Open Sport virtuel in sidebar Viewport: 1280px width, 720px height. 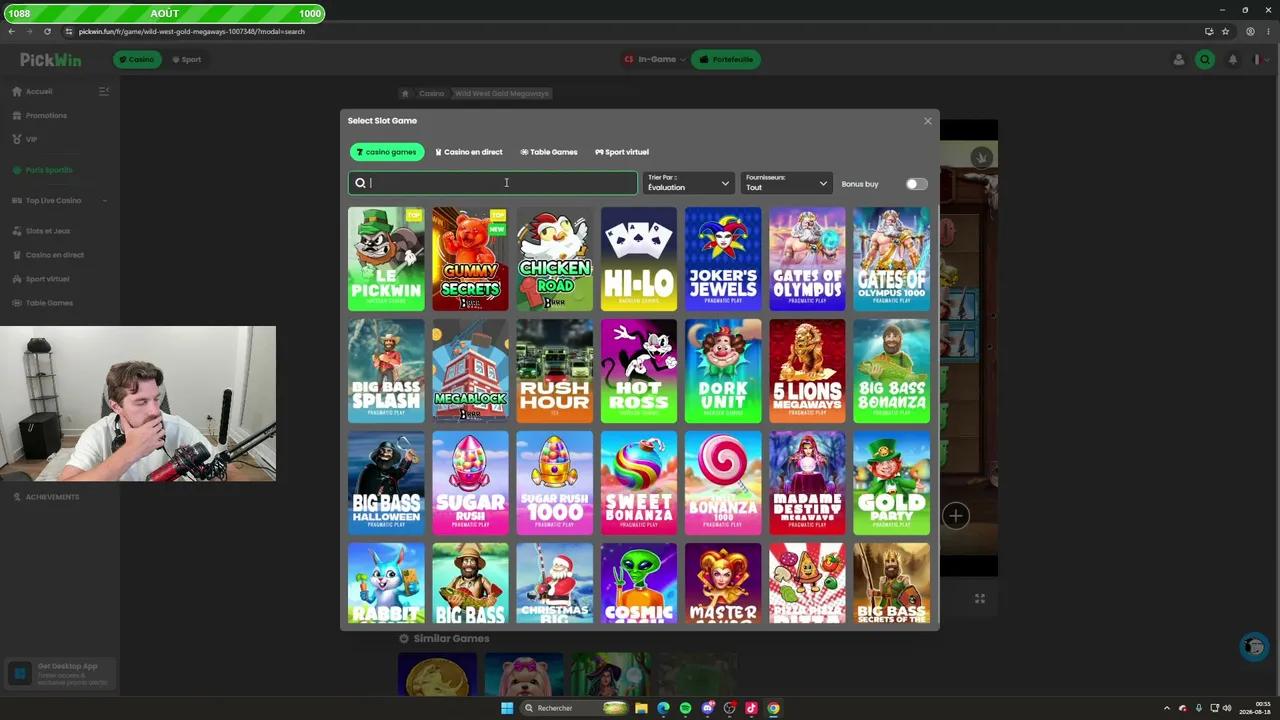[x=41, y=279]
